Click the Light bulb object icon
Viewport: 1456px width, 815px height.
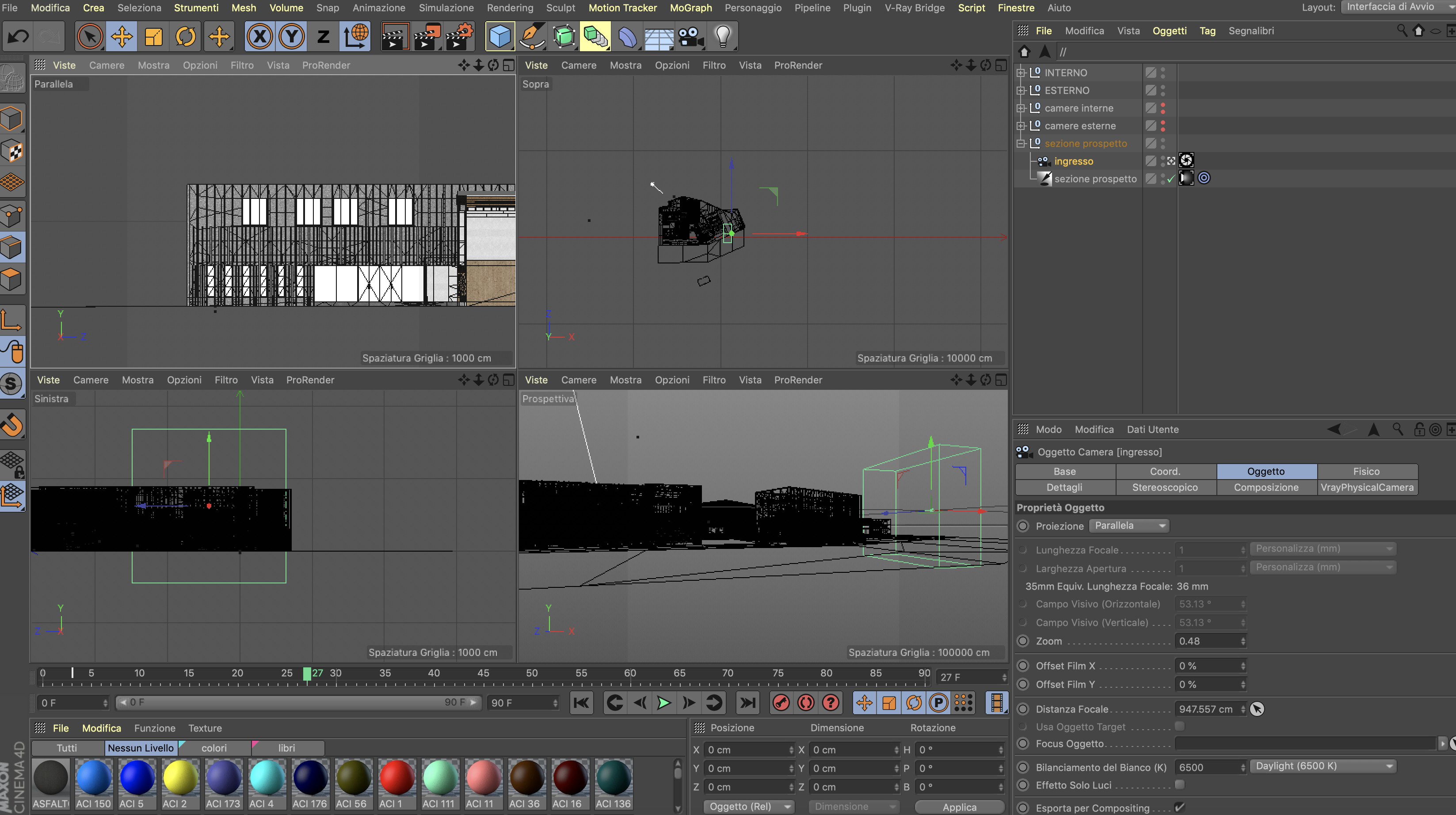point(723,37)
